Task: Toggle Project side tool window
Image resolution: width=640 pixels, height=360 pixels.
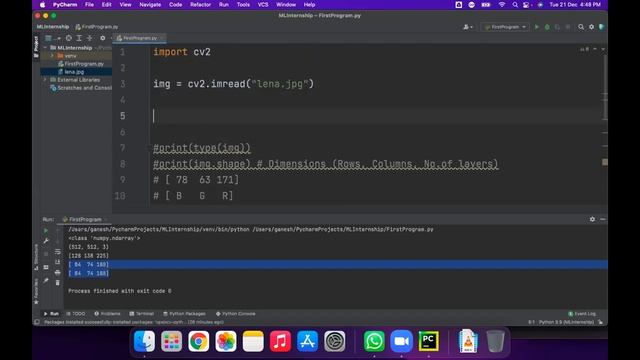Action: tap(36, 47)
